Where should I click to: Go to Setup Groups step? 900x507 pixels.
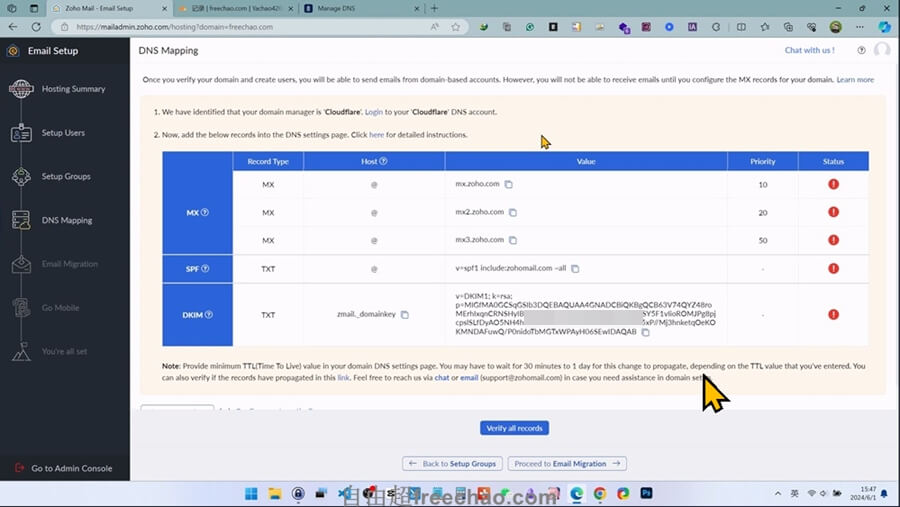(x=66, y=176)
